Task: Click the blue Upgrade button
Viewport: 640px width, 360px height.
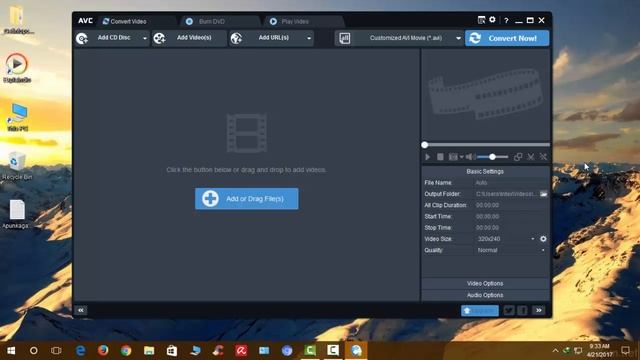Action: click(x=480, y=311)
